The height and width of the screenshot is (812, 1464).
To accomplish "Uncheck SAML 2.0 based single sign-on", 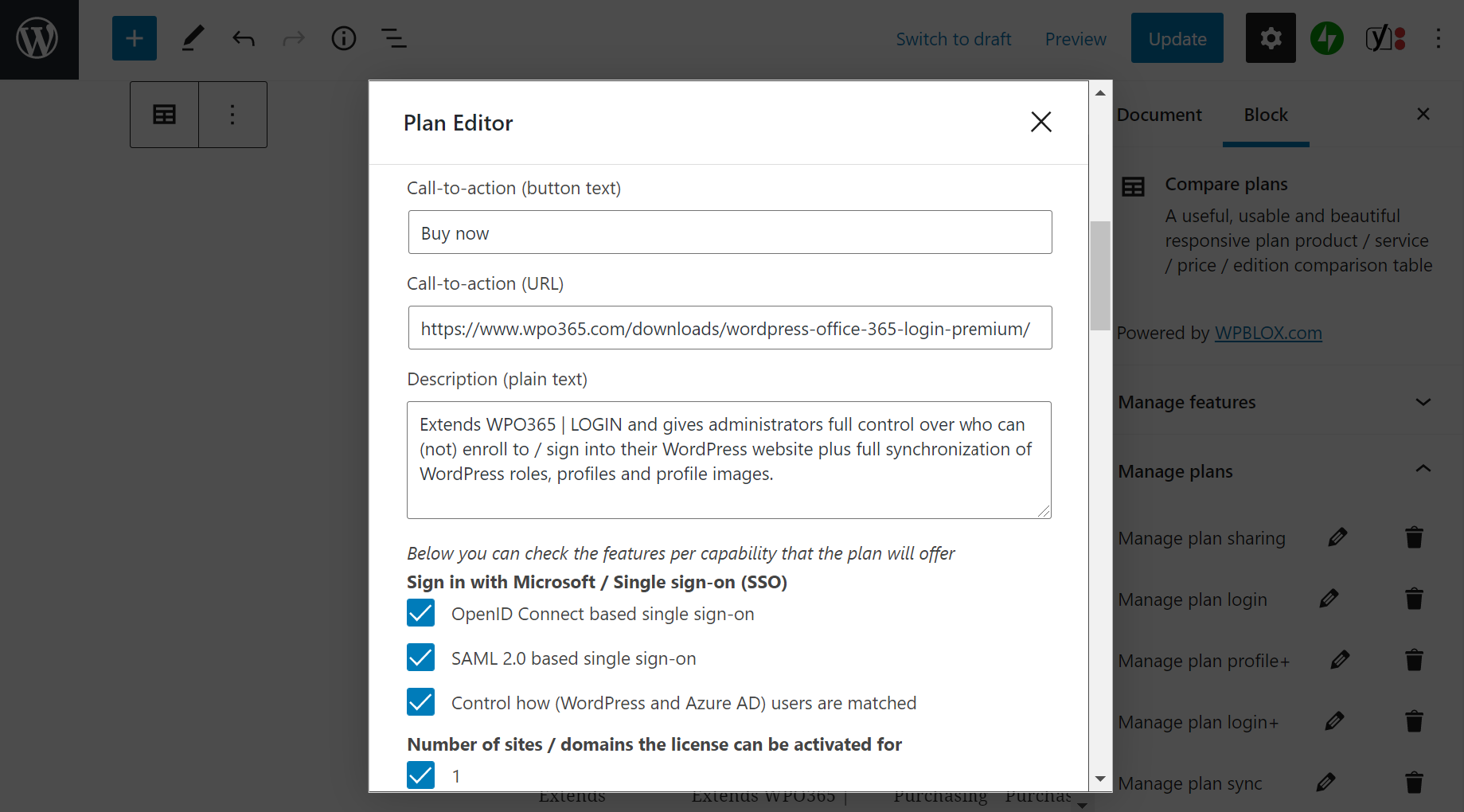I will point(420,658).
